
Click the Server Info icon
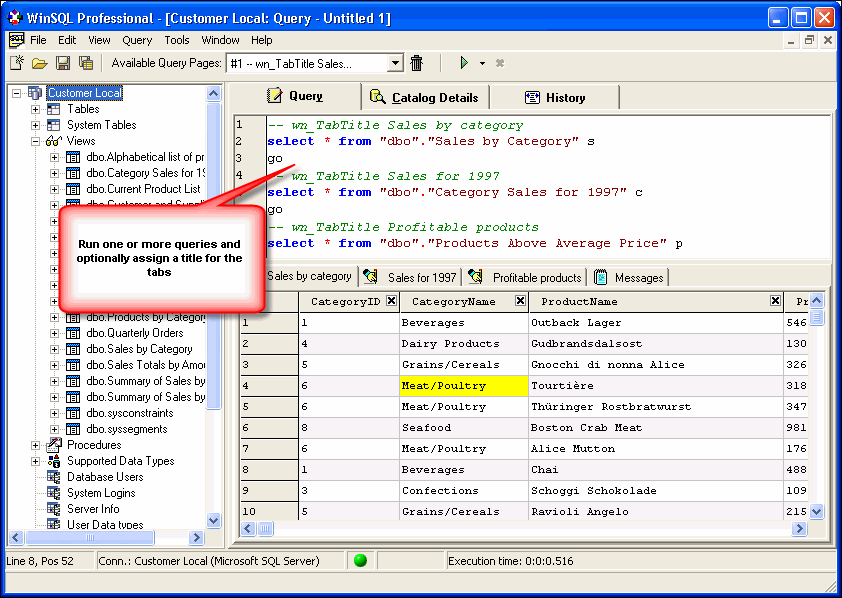point(54,508)
